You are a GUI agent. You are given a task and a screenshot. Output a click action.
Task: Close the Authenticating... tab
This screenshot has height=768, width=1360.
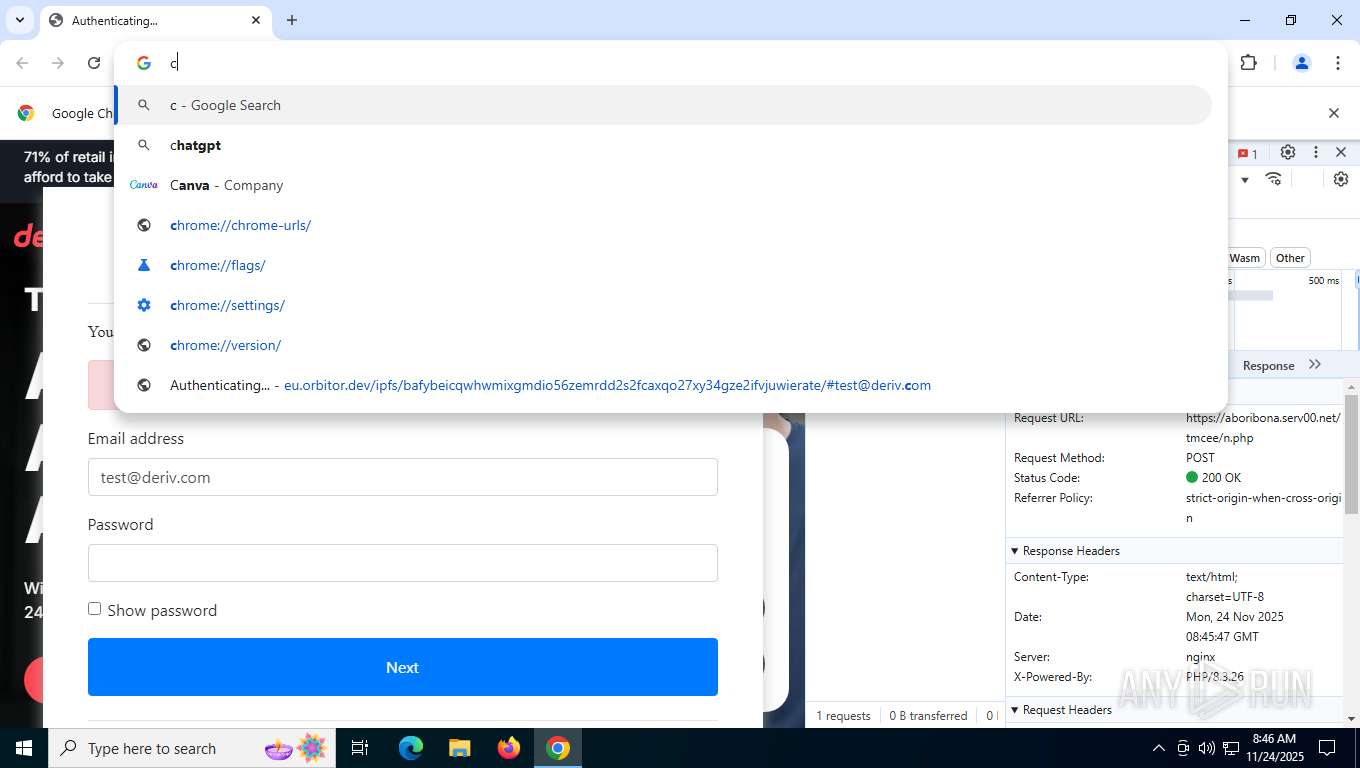coord(256,20)
